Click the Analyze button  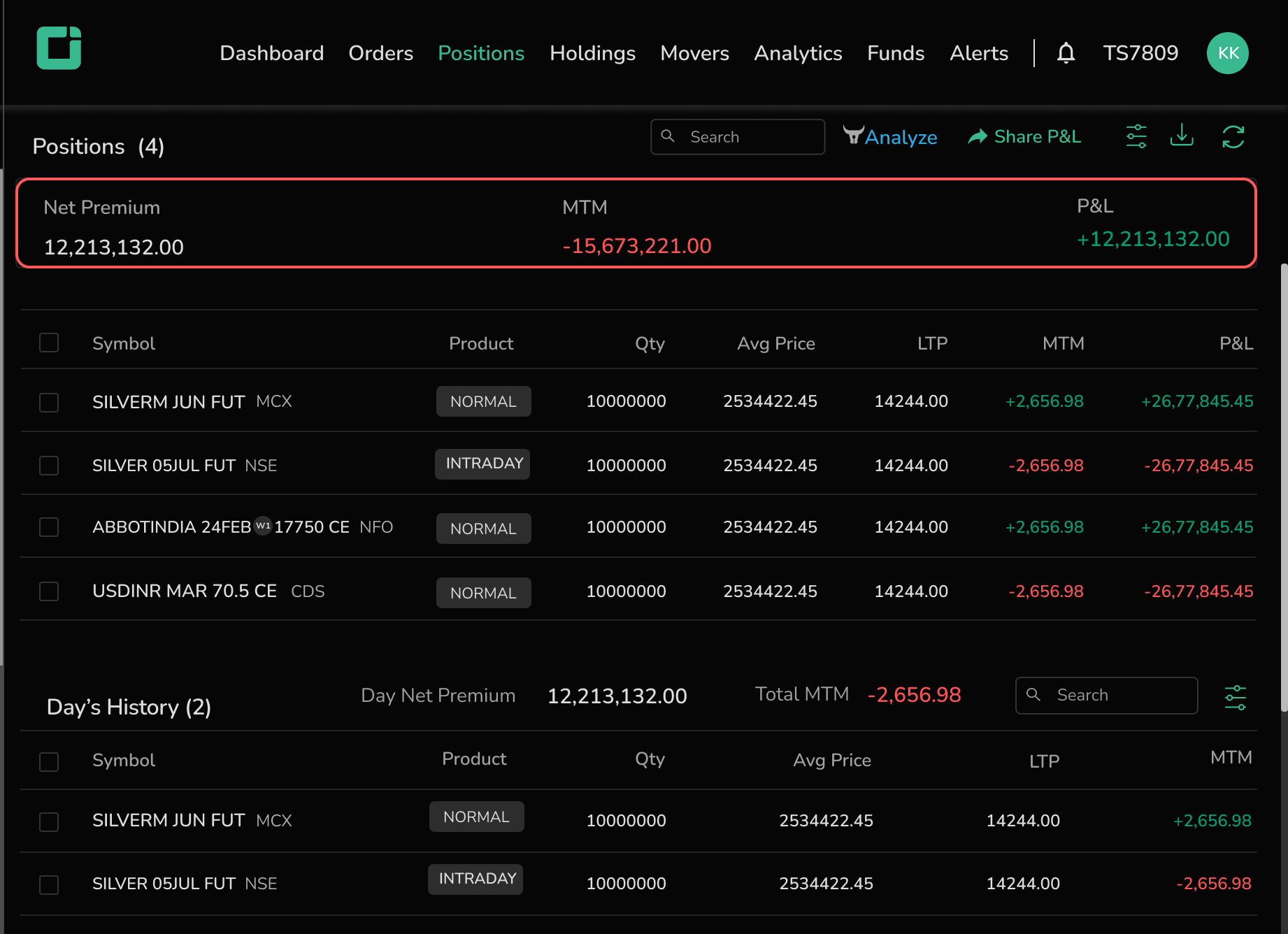[890, 137]
